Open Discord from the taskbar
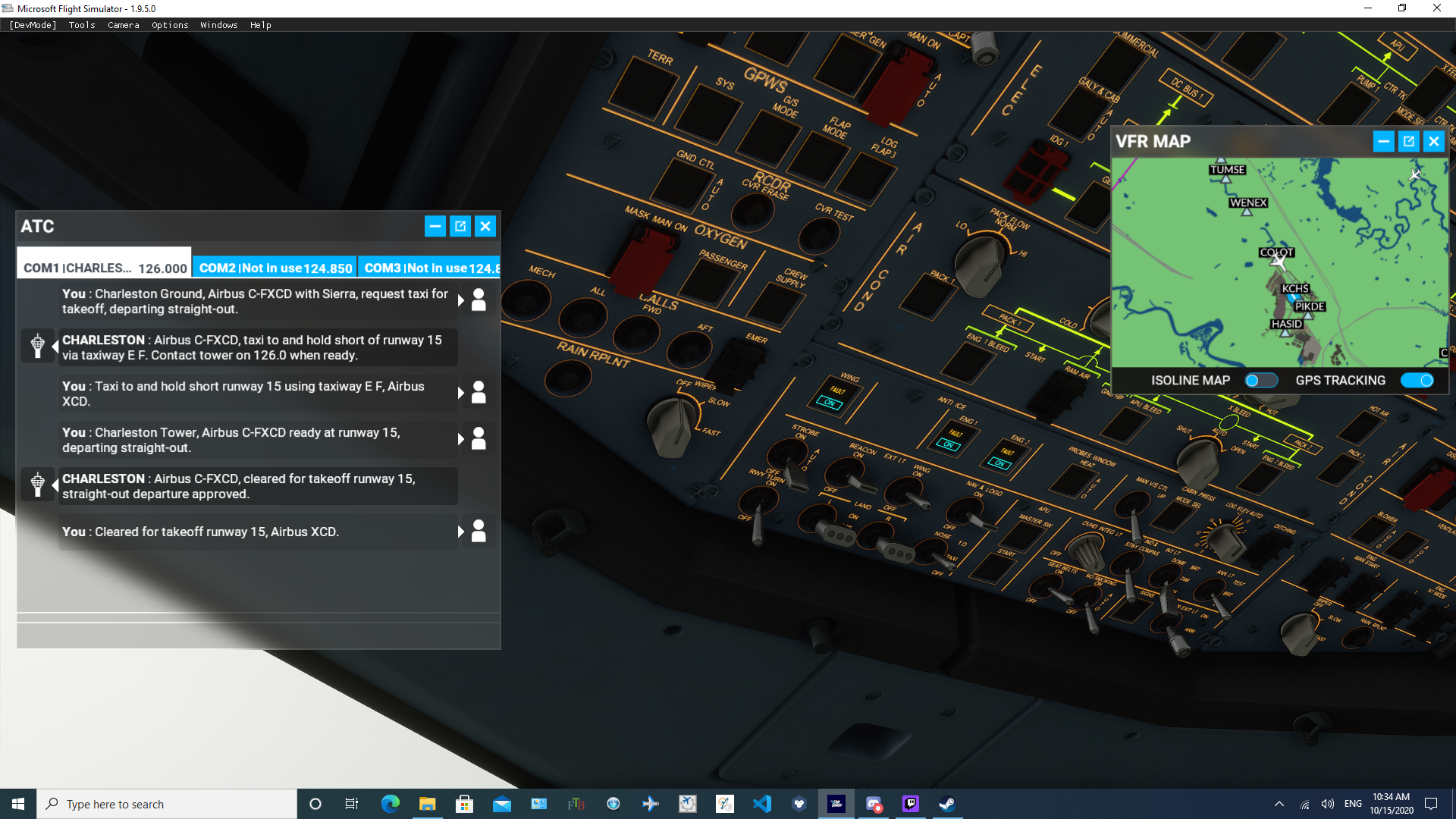Viewport: 1456px width, 819px height. pyautogui.click(x=873, y=804)
